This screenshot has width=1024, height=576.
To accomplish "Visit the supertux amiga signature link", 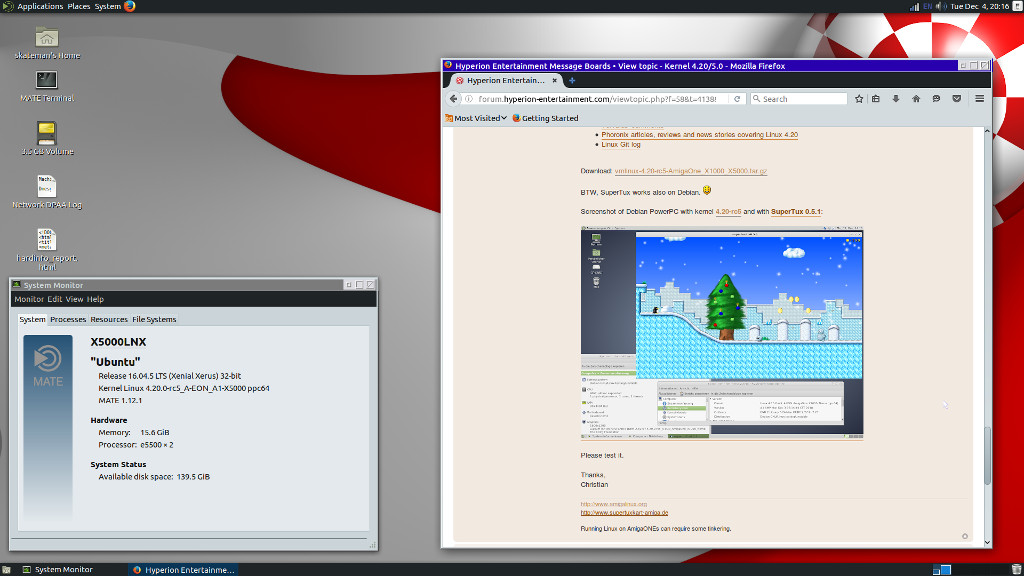I will click(x=624, y=513).
